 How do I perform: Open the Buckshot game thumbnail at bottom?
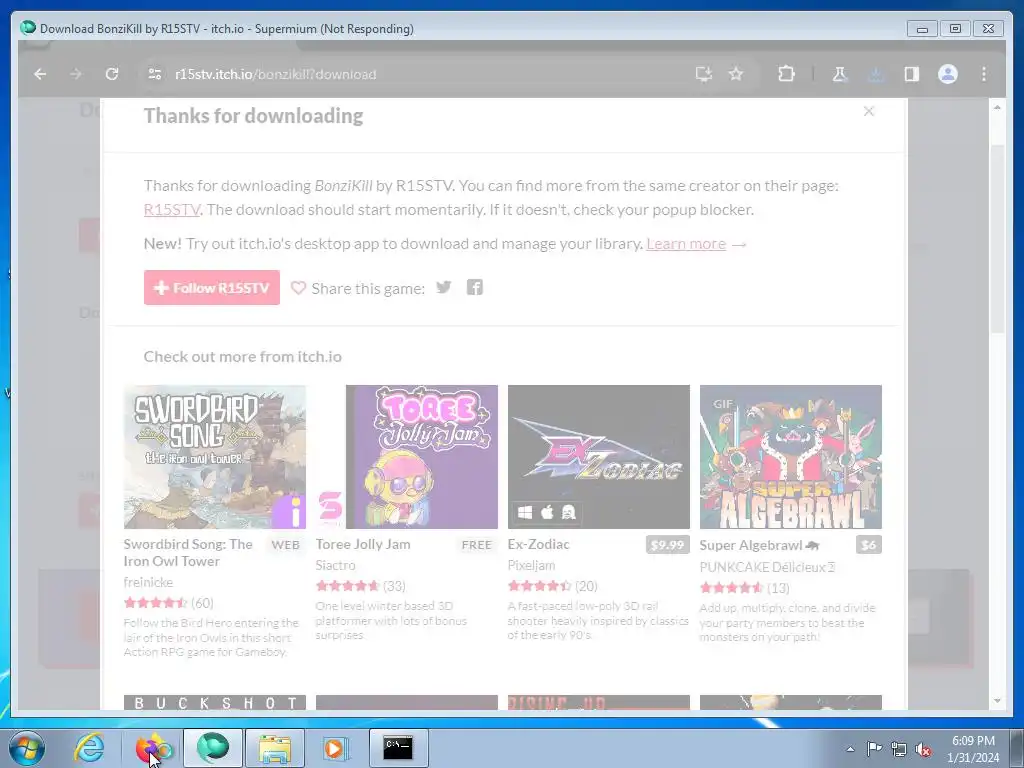215,703
